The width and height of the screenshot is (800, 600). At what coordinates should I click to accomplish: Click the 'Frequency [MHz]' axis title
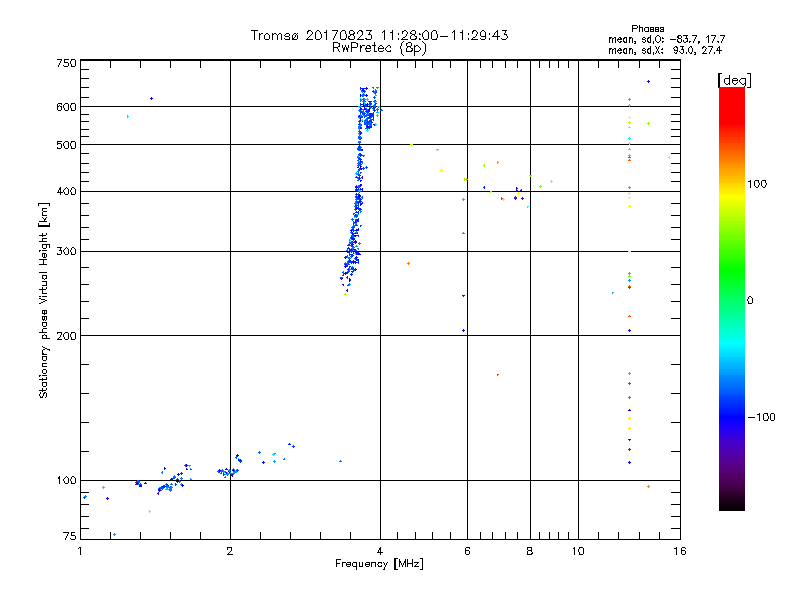[379, 564]
